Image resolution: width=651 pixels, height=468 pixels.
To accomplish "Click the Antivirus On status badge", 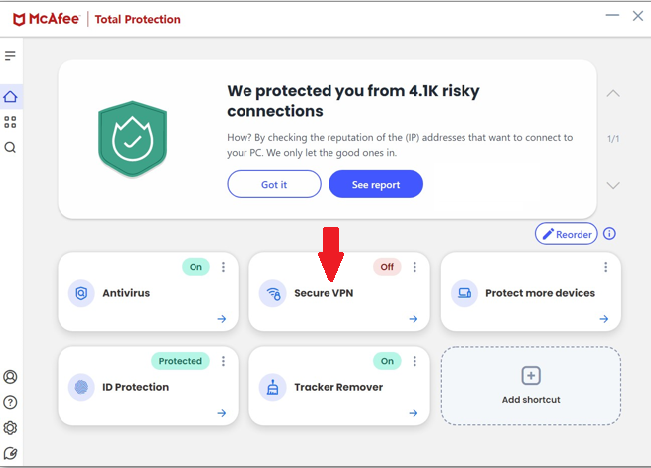I will tap(196, 267).
